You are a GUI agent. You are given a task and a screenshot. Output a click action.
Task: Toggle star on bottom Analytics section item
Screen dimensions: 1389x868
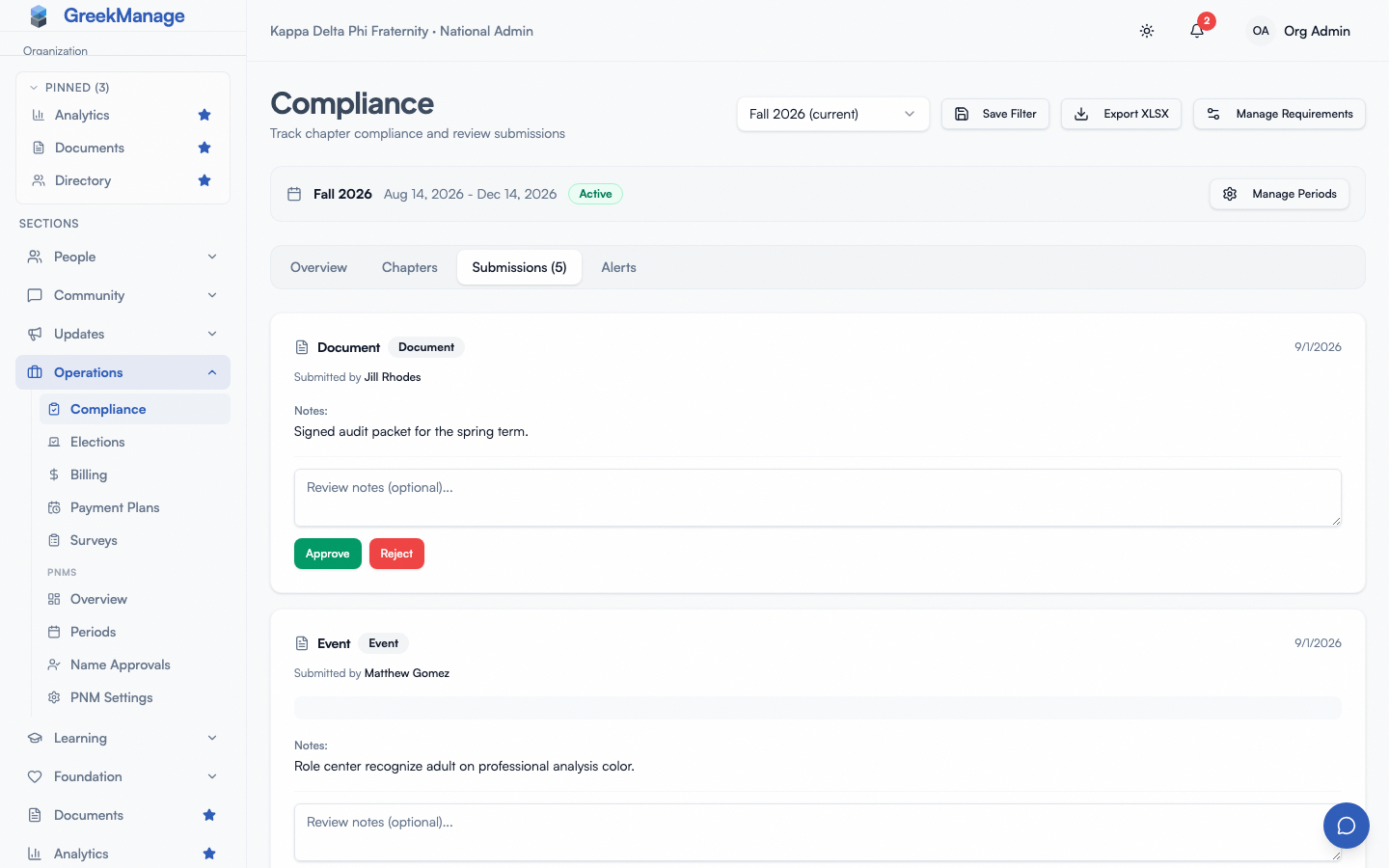[209, 854]
